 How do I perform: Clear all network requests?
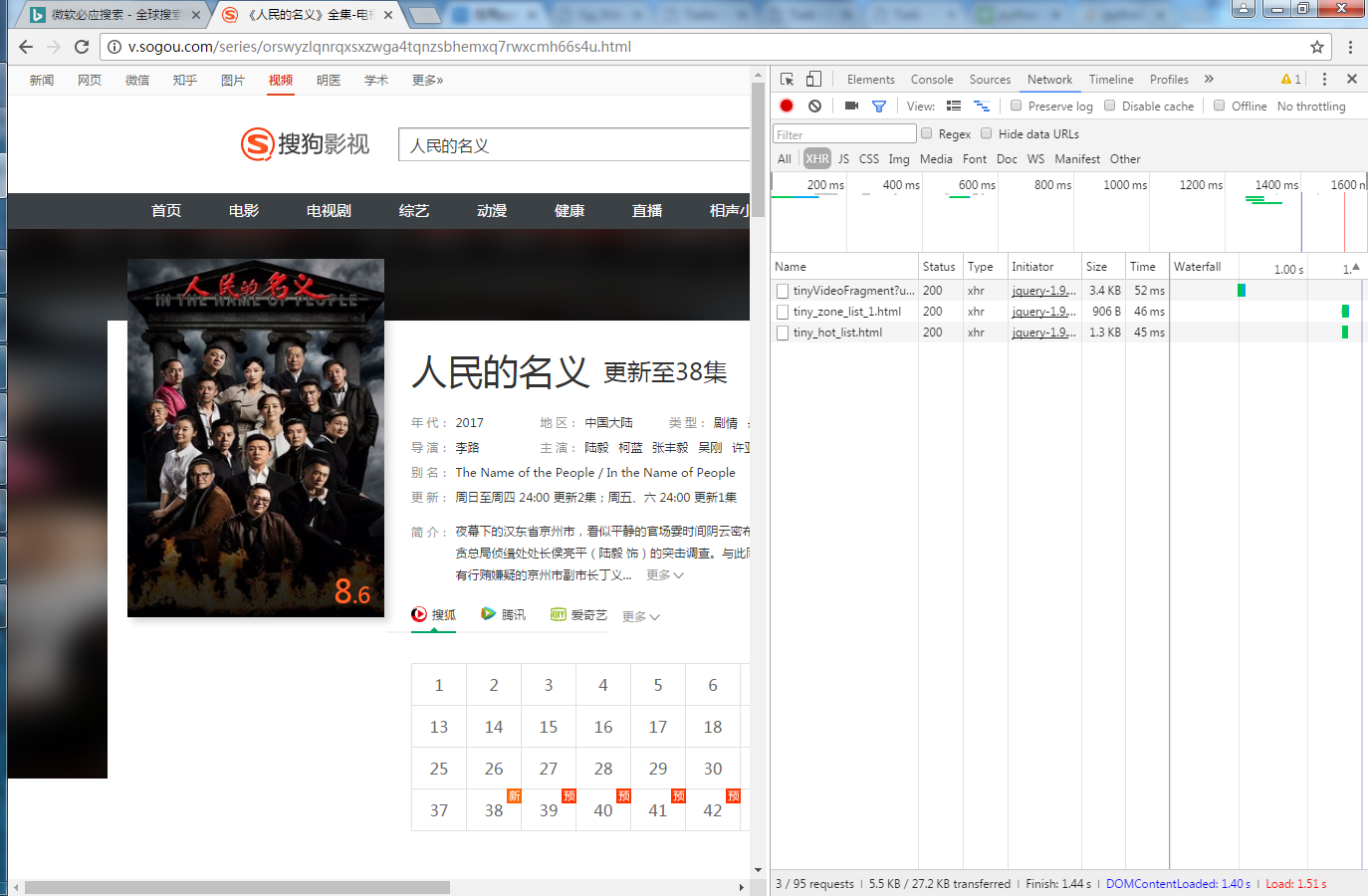(x=814, y=106)
